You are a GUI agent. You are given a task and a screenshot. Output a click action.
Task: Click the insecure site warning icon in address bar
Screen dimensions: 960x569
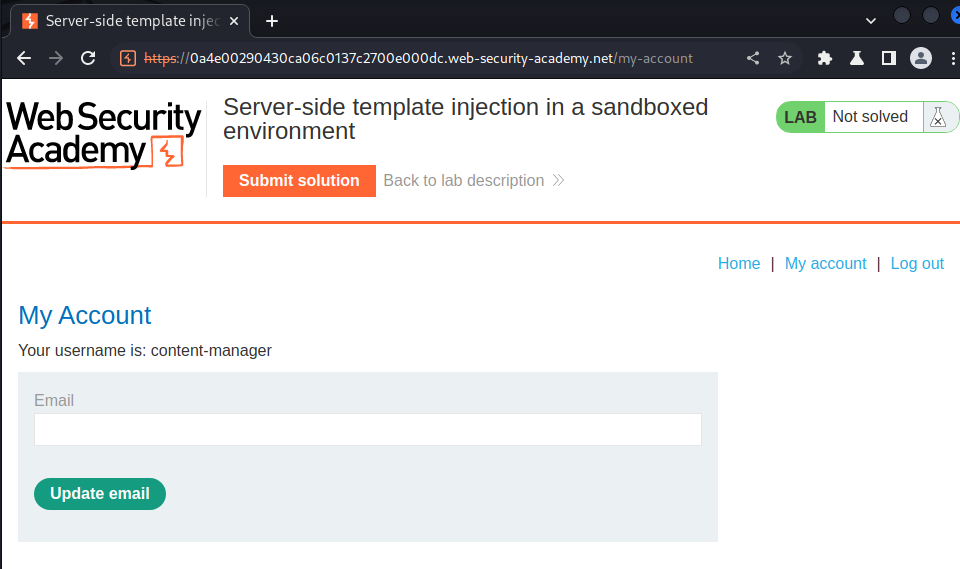128,58
